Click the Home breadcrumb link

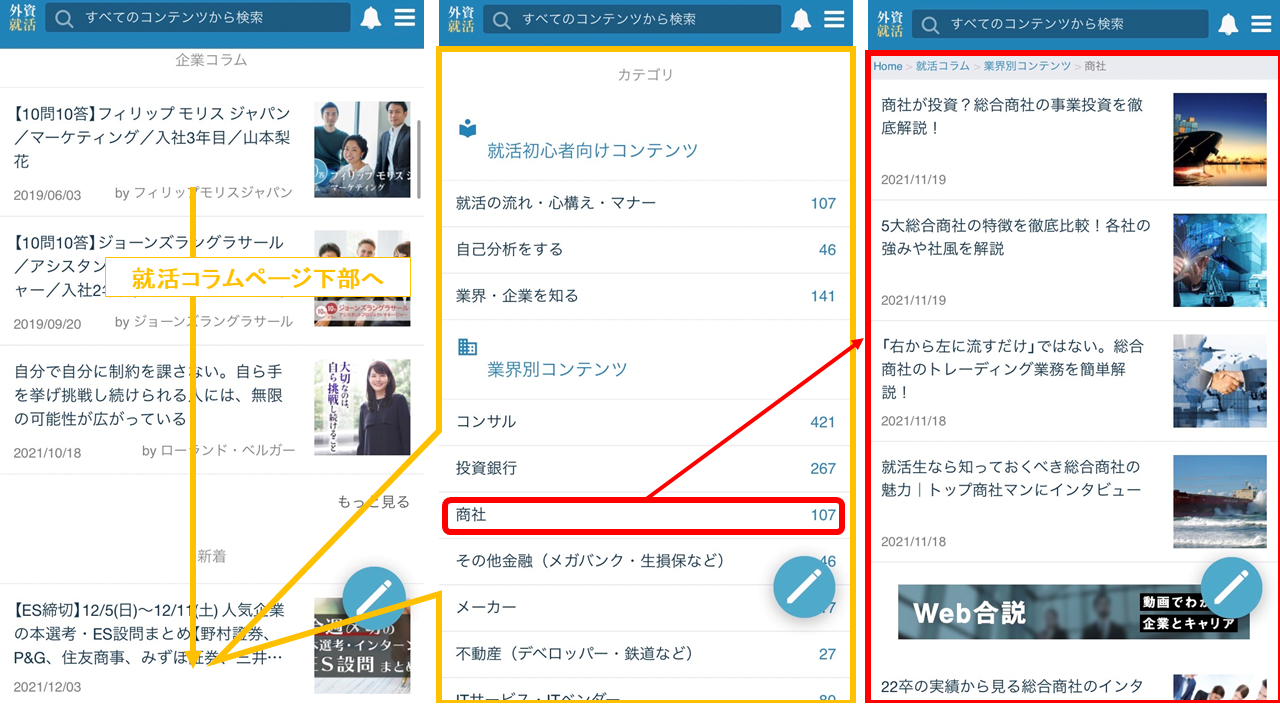887,66
